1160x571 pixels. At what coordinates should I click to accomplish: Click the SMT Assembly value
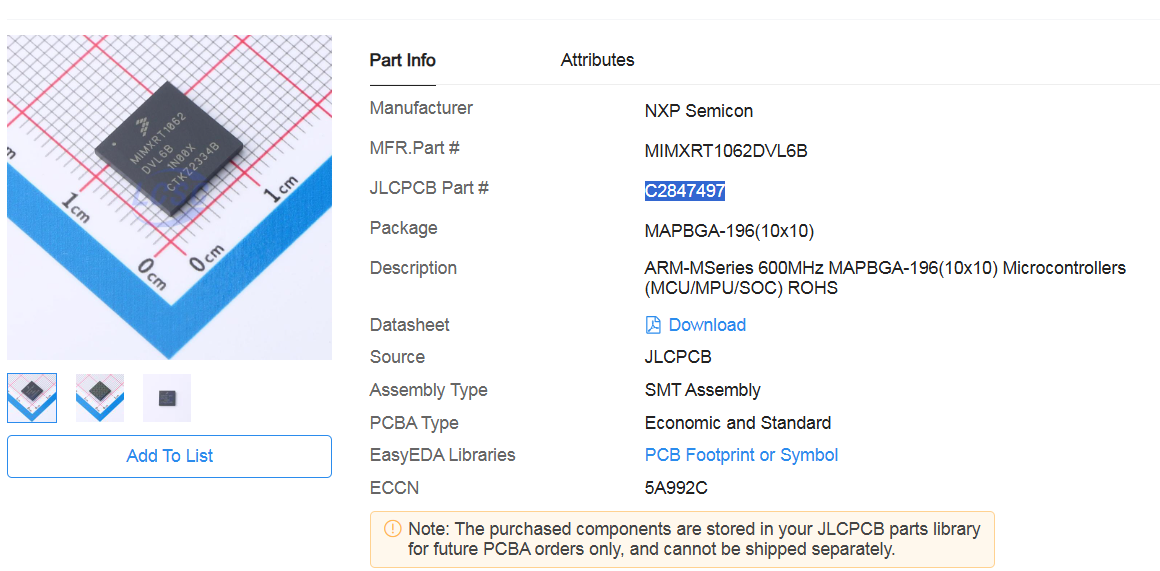click(x=702, y=390)
